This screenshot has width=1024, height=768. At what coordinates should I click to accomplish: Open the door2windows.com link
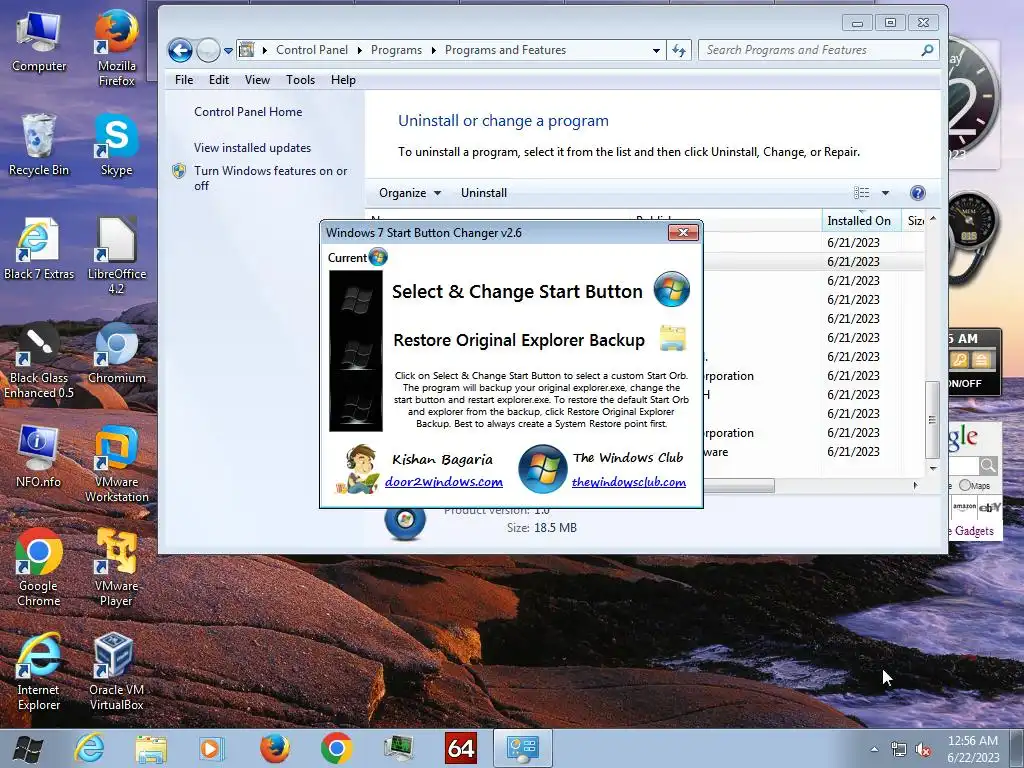[443, 482]
